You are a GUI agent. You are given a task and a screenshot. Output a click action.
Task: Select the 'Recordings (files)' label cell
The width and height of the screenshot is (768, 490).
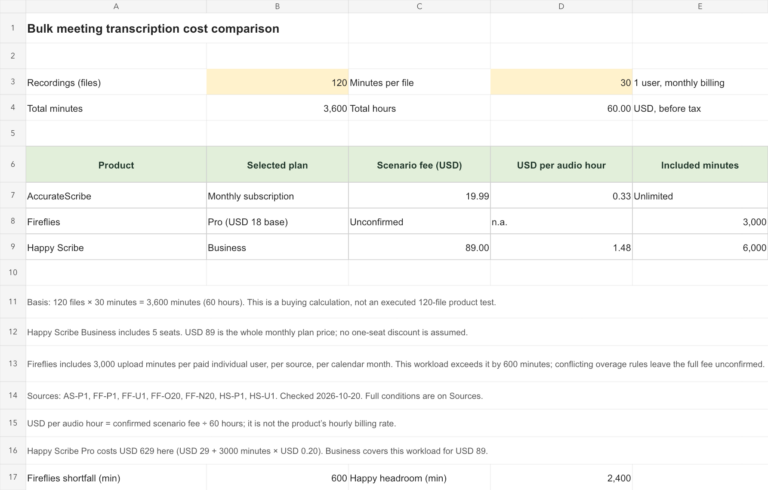click(116, 82)
